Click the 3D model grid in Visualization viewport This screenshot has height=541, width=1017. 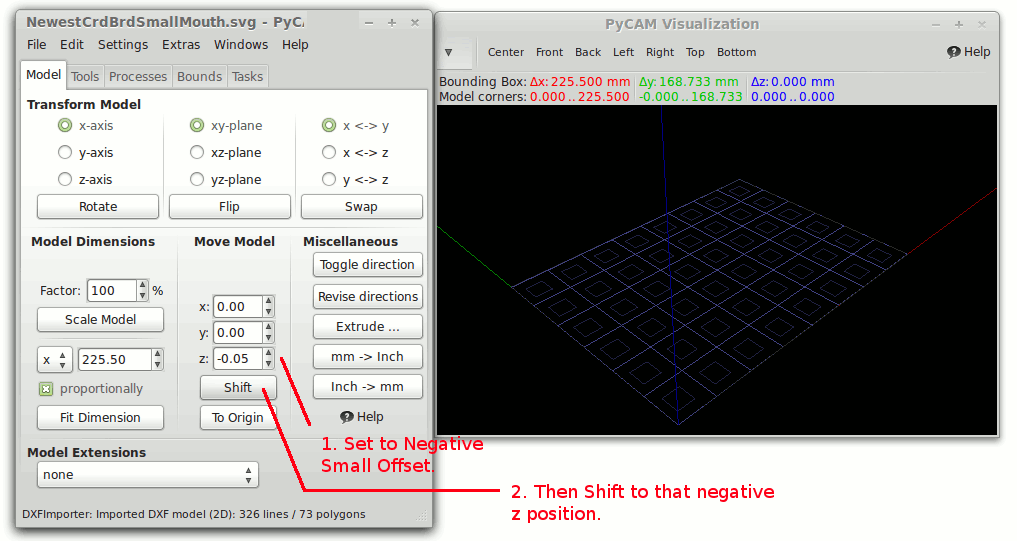point(709,300)
